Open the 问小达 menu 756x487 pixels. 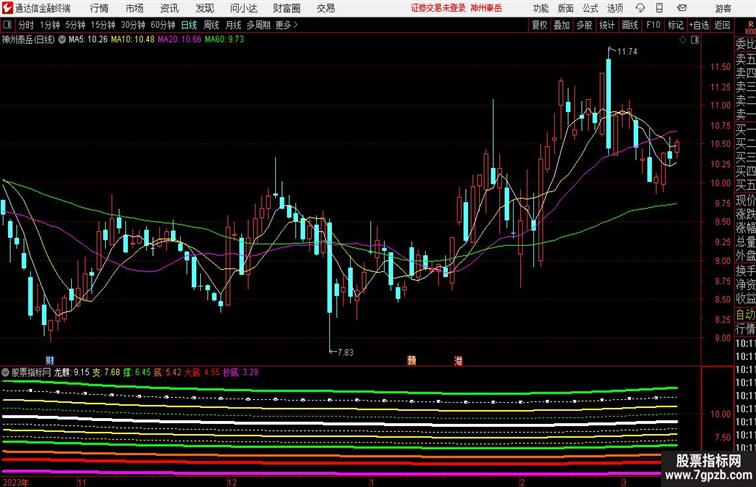[x=243, y=8]
